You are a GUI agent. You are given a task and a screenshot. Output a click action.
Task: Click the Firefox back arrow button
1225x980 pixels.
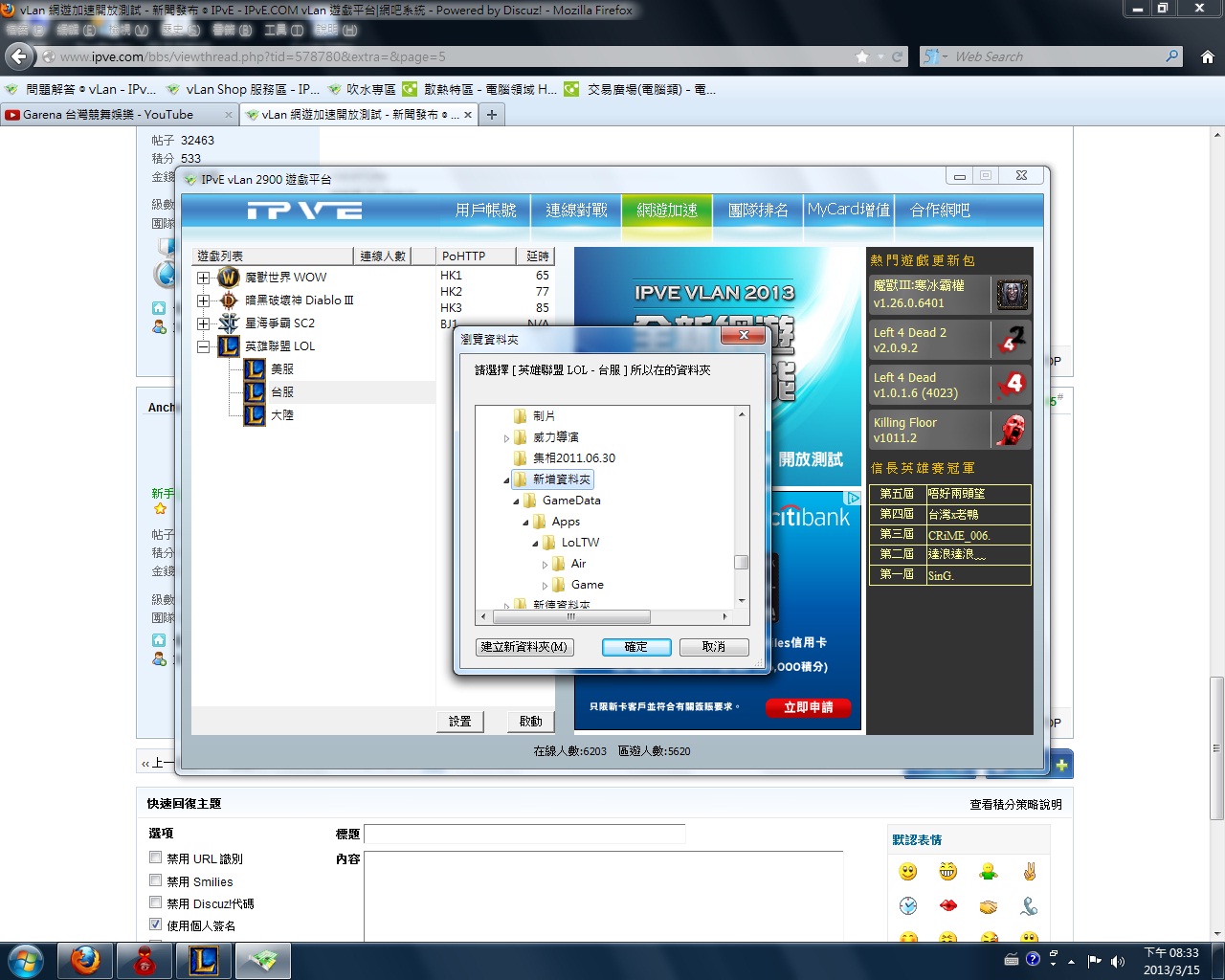pyautogui.click(x=17, y=56)
